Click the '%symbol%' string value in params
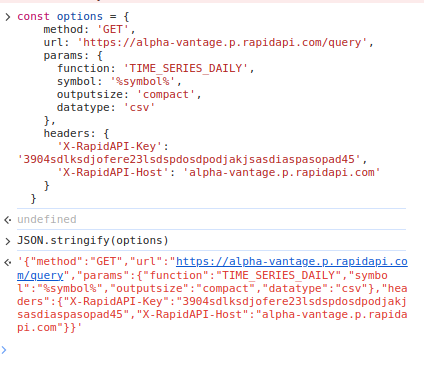Image resolution: width=424 pixels, height=376 pixels. [x=143, y=81]
